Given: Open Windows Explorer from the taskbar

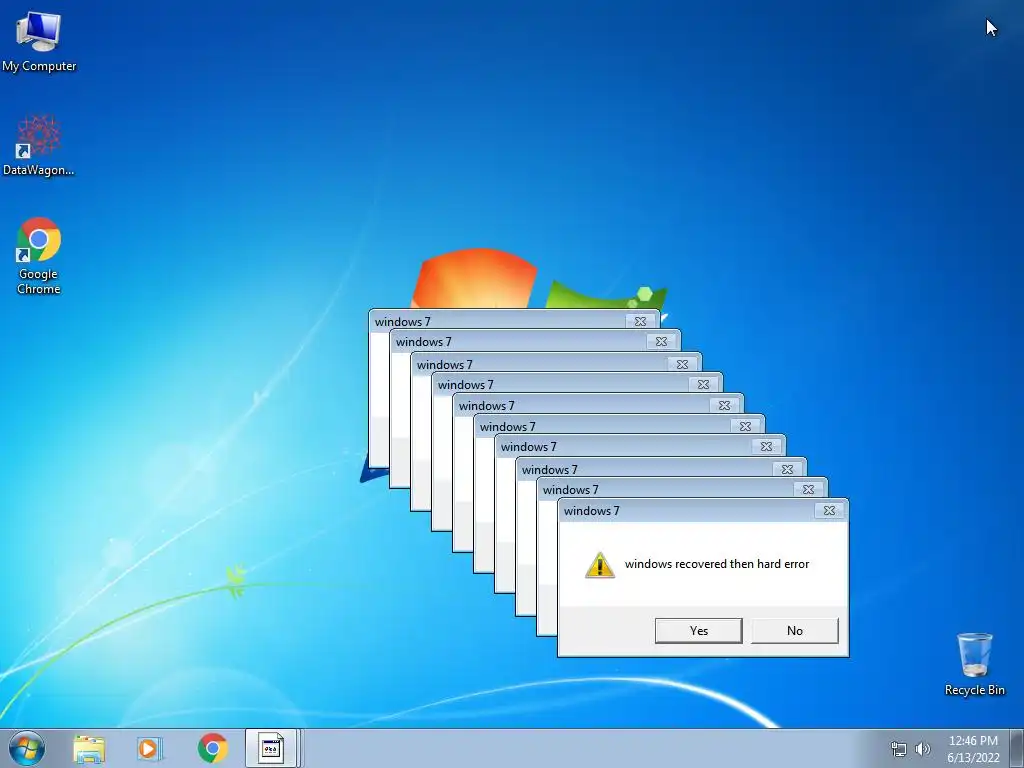Looking at the screenshot, I should coord(89,748).
